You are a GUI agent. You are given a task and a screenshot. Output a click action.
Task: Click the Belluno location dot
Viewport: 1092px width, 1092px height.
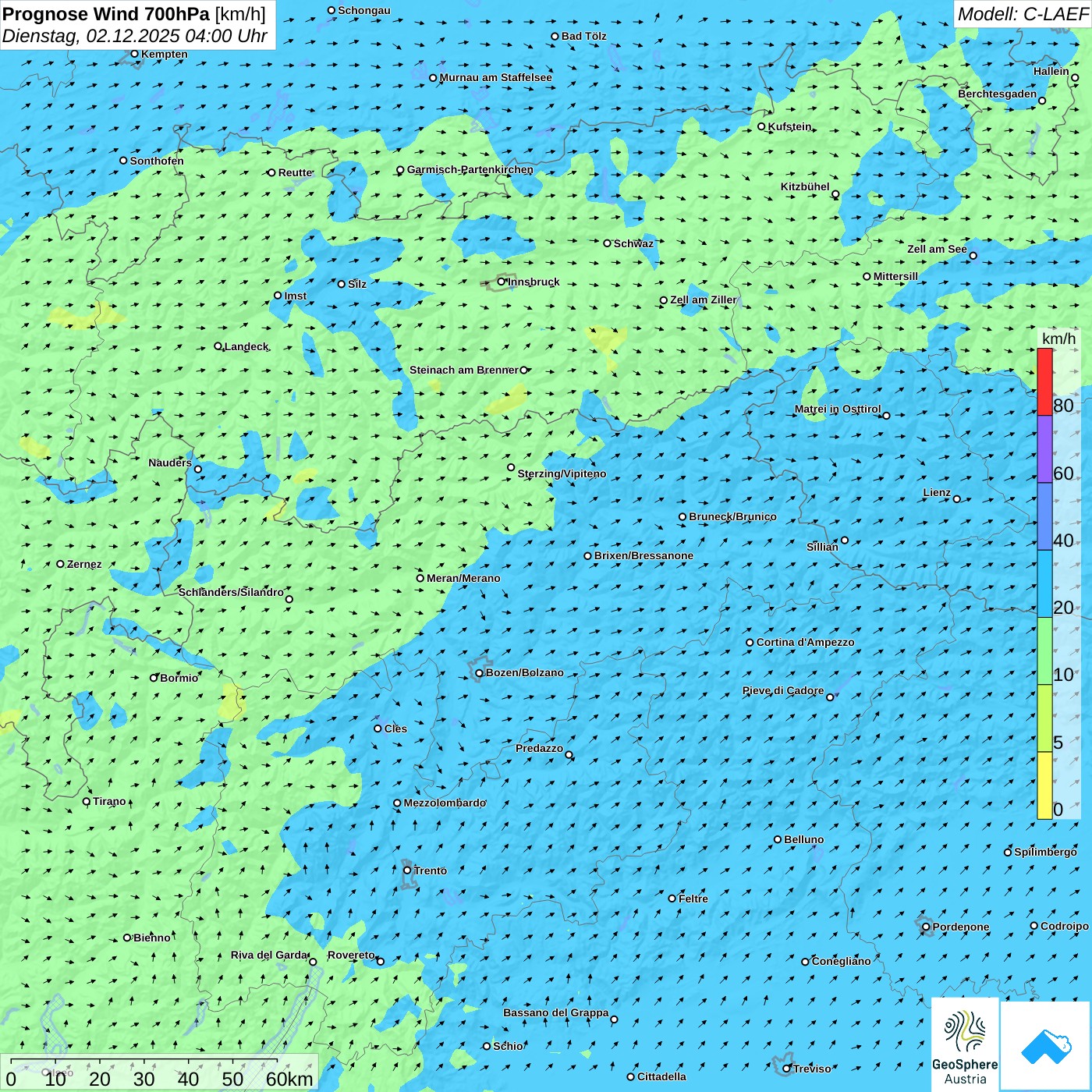pos(778,839)
